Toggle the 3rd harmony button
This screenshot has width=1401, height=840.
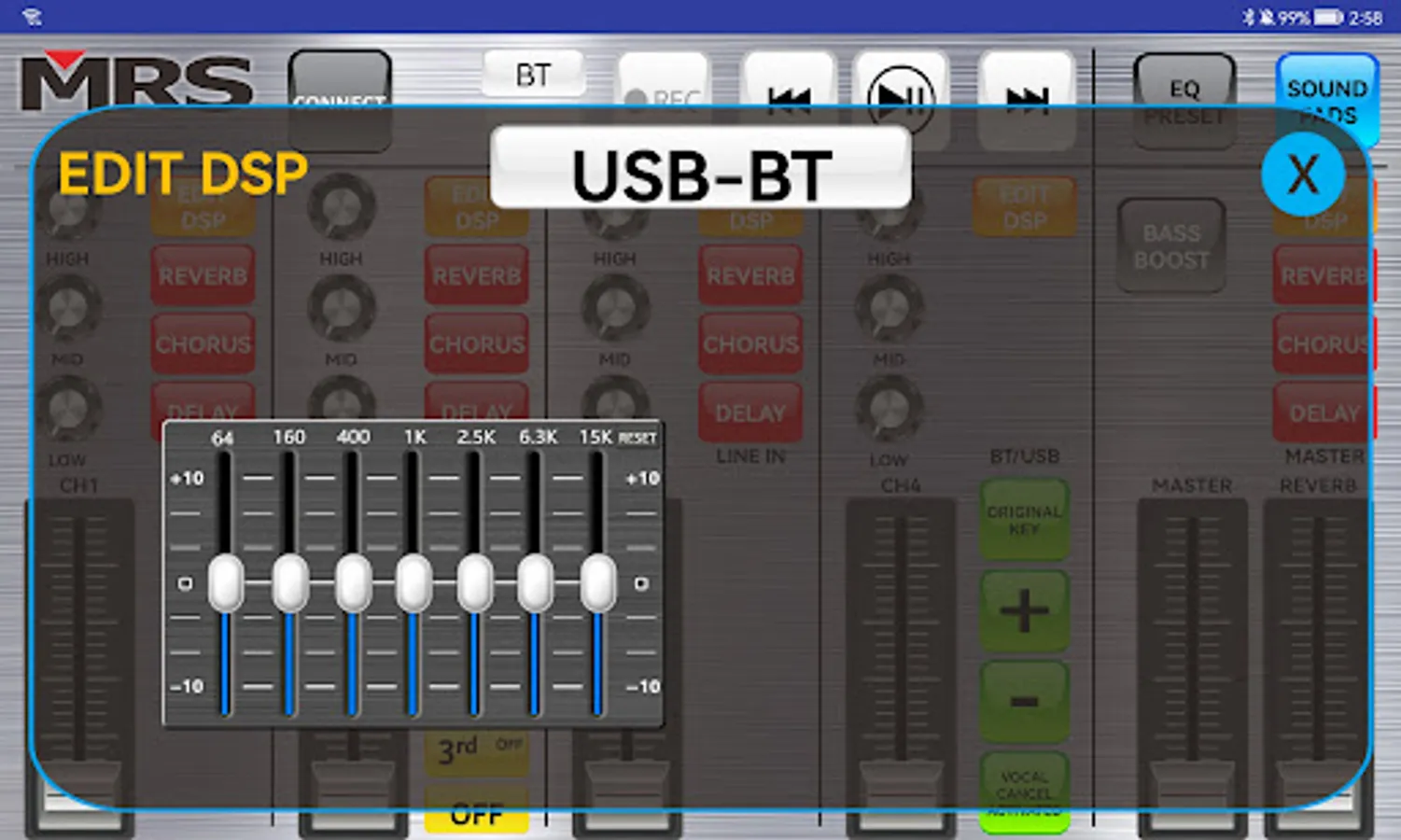(477, 749)
